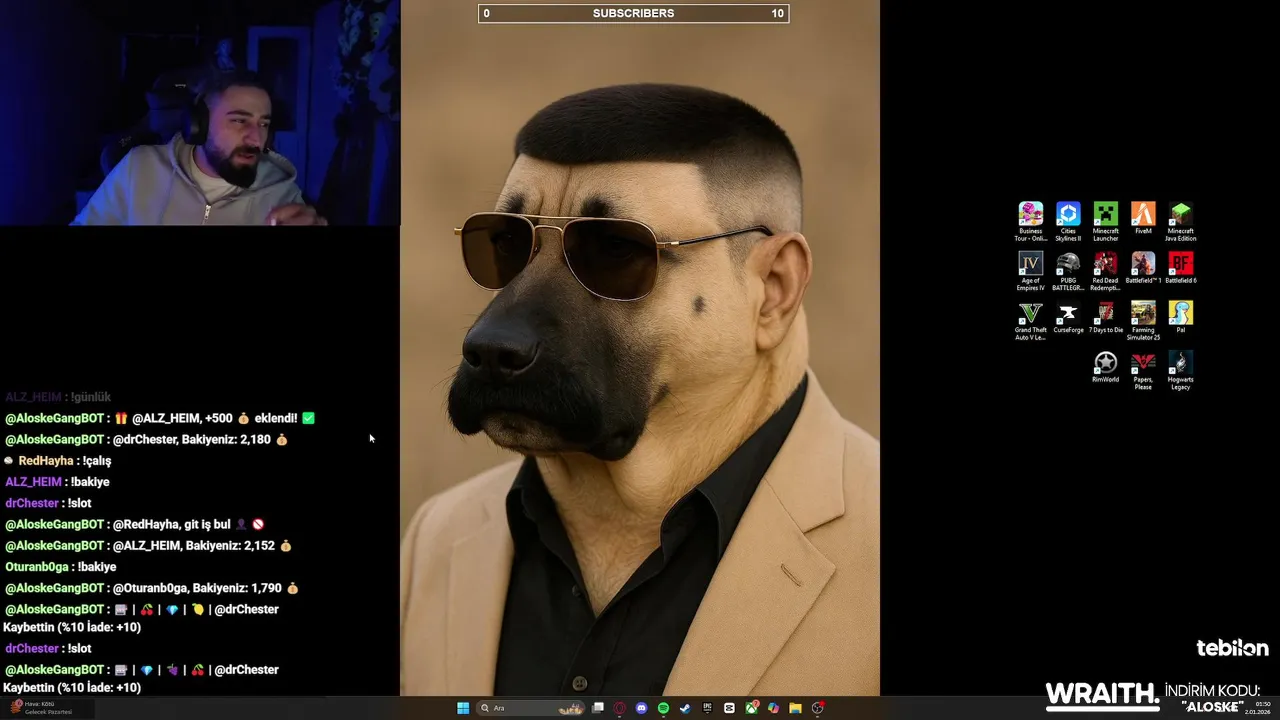
Task: Open the taskbar clock and date
Action: [x=1258, y=708]
